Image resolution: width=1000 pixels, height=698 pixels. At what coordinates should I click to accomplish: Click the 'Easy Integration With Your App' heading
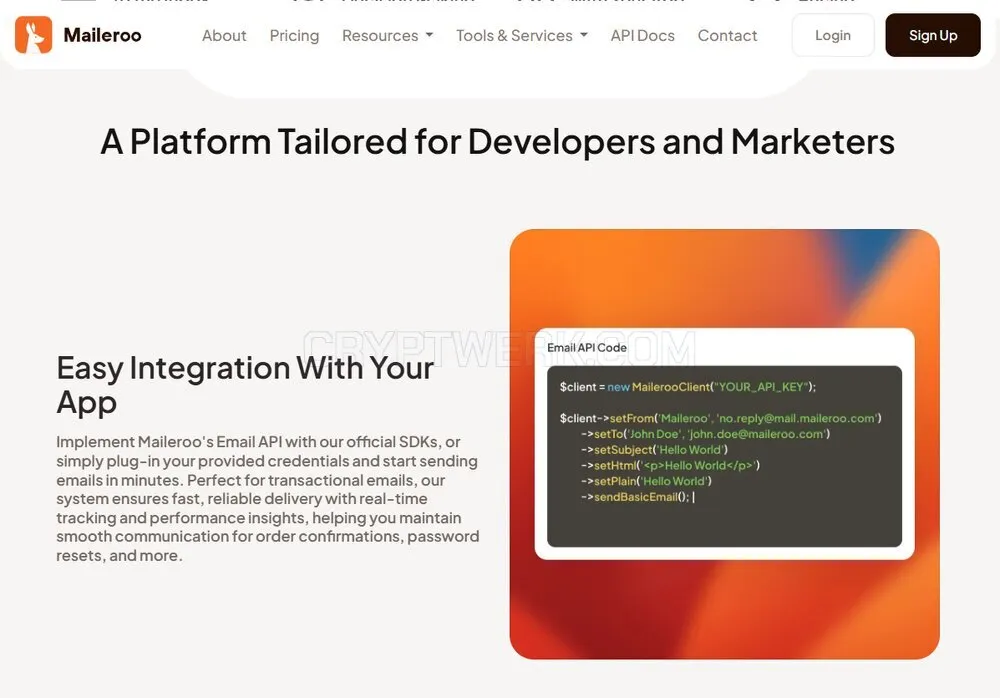pos(246,385)
